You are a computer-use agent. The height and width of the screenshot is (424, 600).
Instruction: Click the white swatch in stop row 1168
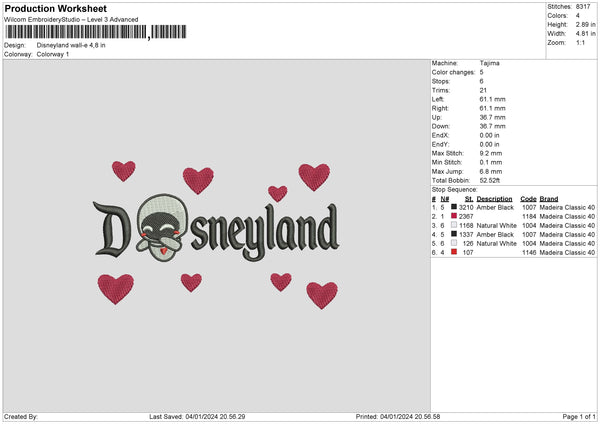454,225
